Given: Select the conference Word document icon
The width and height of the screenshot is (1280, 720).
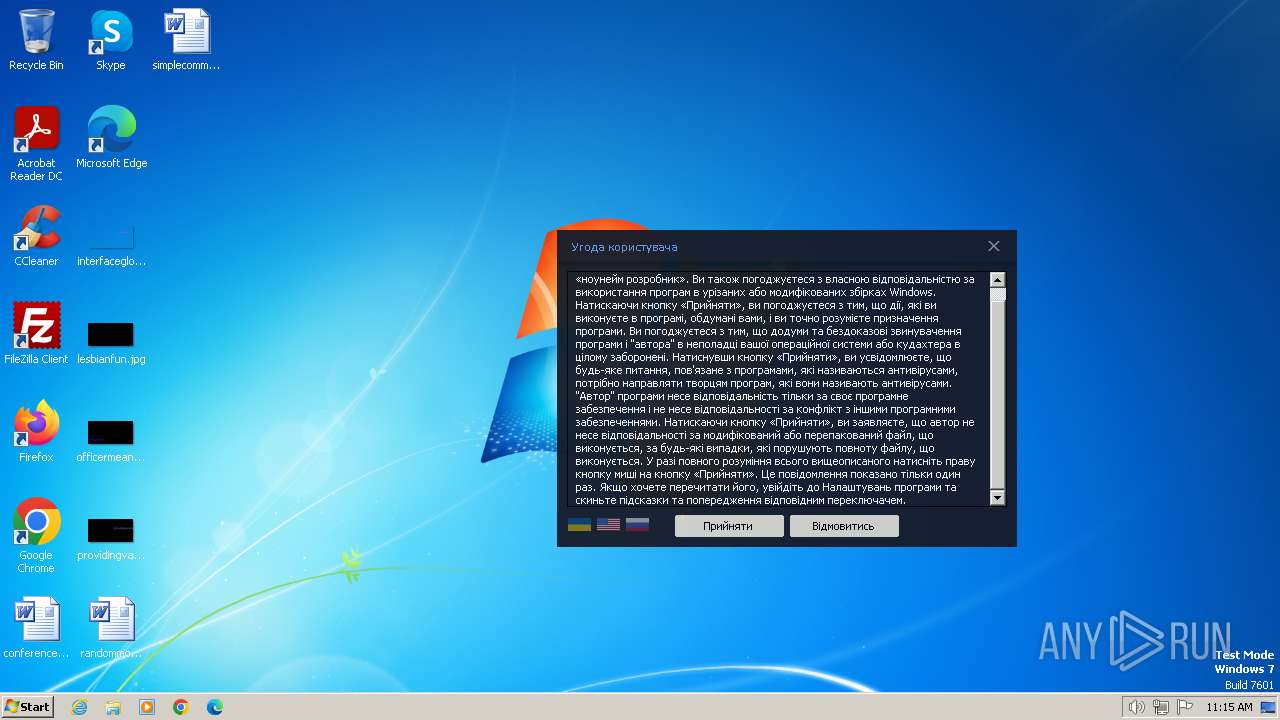Looking at the screenshot, I should (x=36, y=628).
